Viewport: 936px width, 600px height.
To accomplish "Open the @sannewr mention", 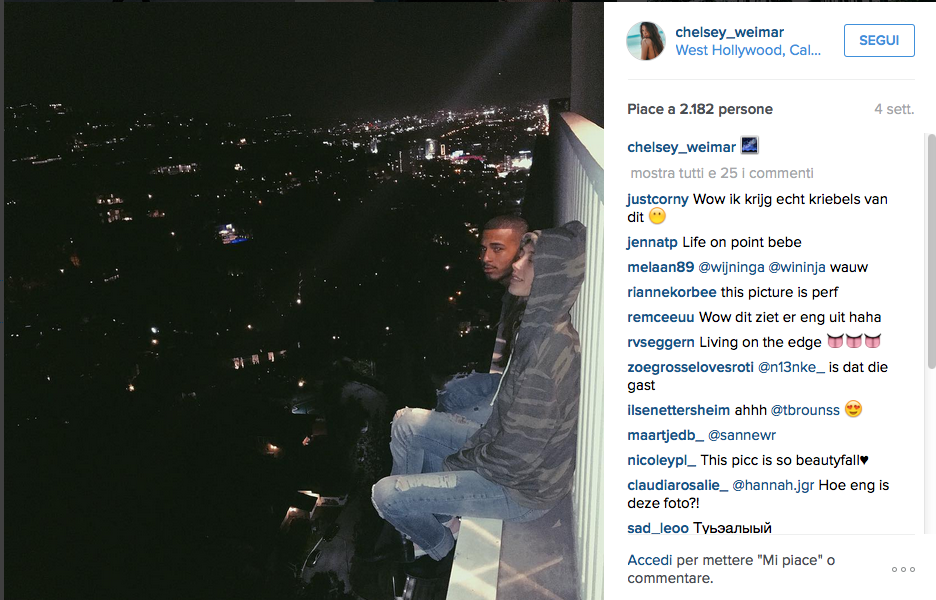I will 741,436.
